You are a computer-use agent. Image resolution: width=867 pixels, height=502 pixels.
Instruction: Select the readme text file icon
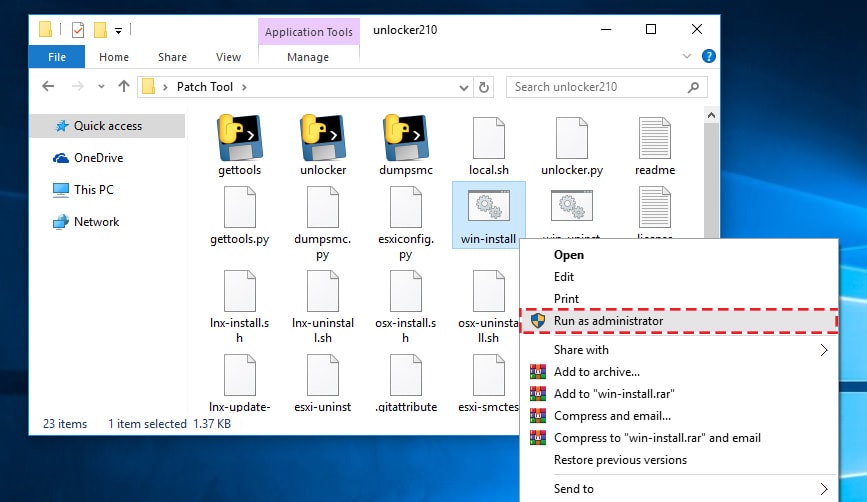coord(655,138)
